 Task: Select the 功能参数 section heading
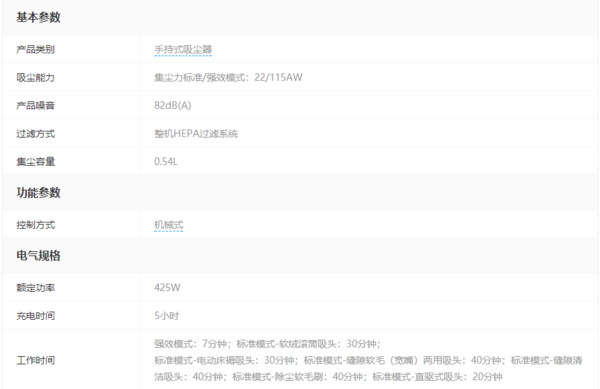click(x=38, y=192)
